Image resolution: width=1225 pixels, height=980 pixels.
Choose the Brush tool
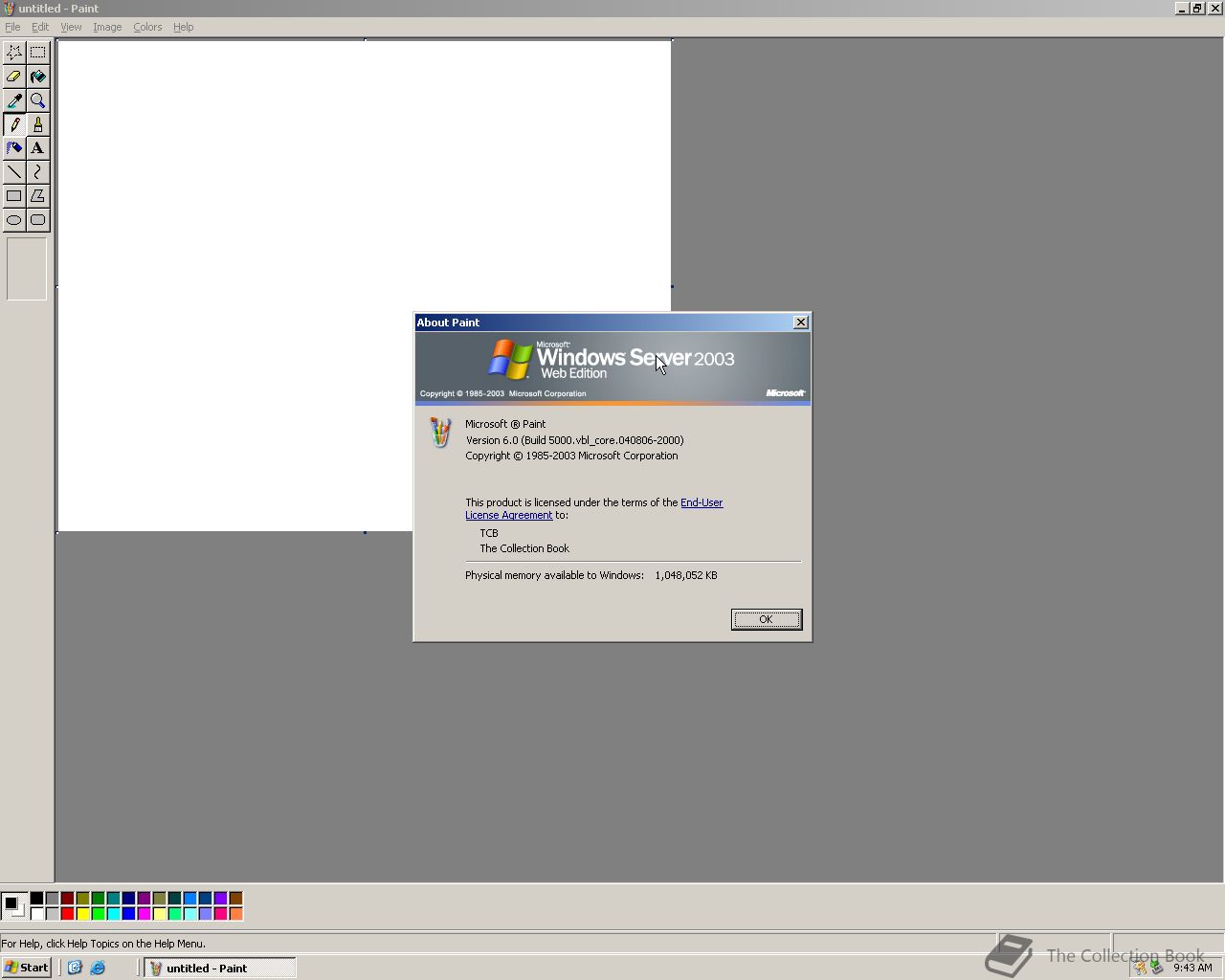(37, 124)
